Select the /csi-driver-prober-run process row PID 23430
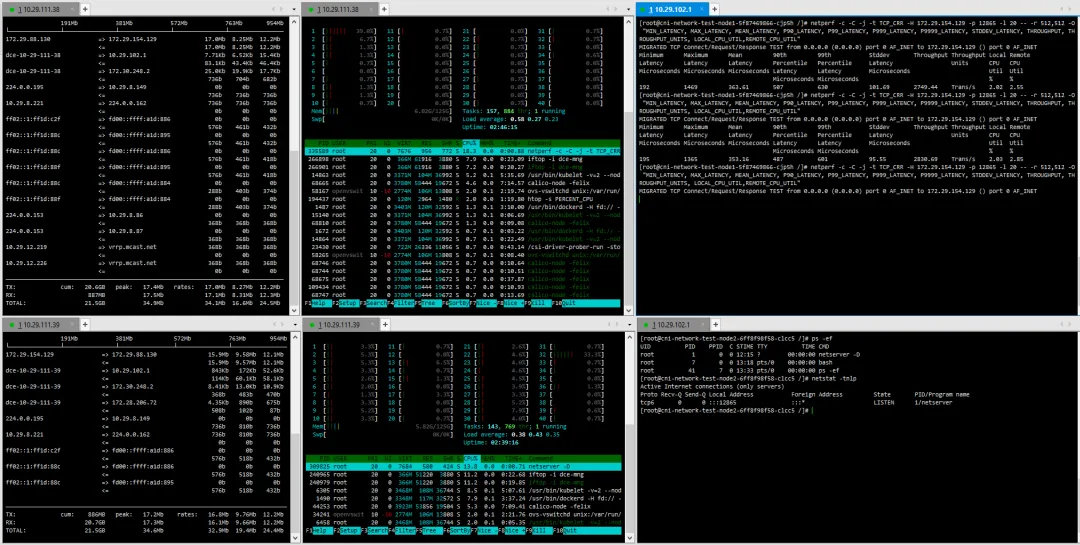 point(464,247)
